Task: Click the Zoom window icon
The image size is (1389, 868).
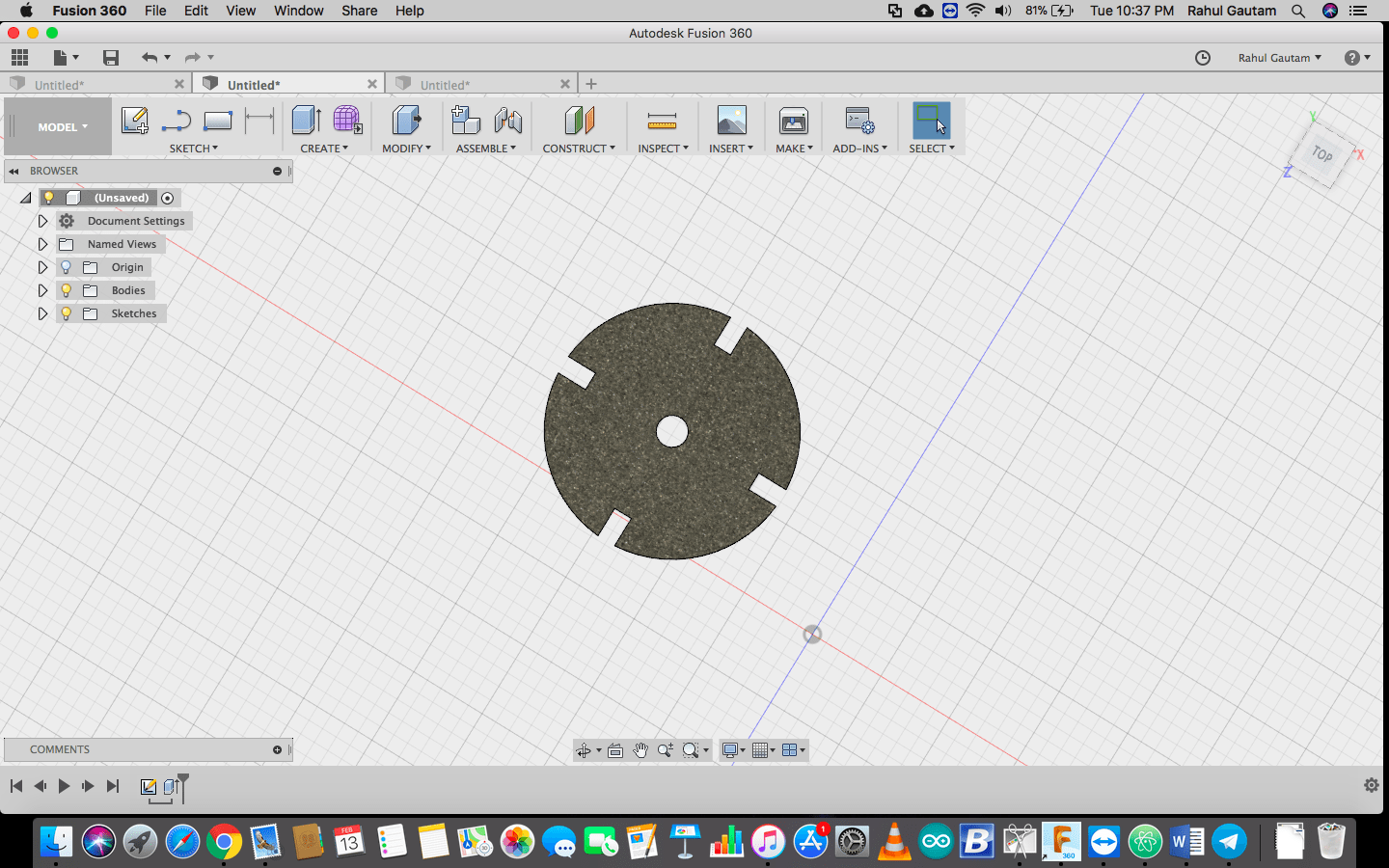Action: (x=691, y=750)
